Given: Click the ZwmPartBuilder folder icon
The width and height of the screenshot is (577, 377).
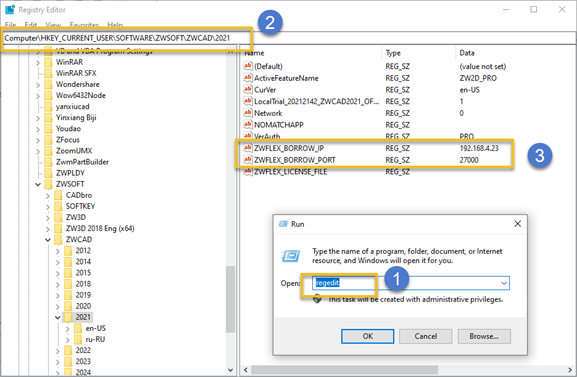Looking at the screenshot, I should click(48, 162).
